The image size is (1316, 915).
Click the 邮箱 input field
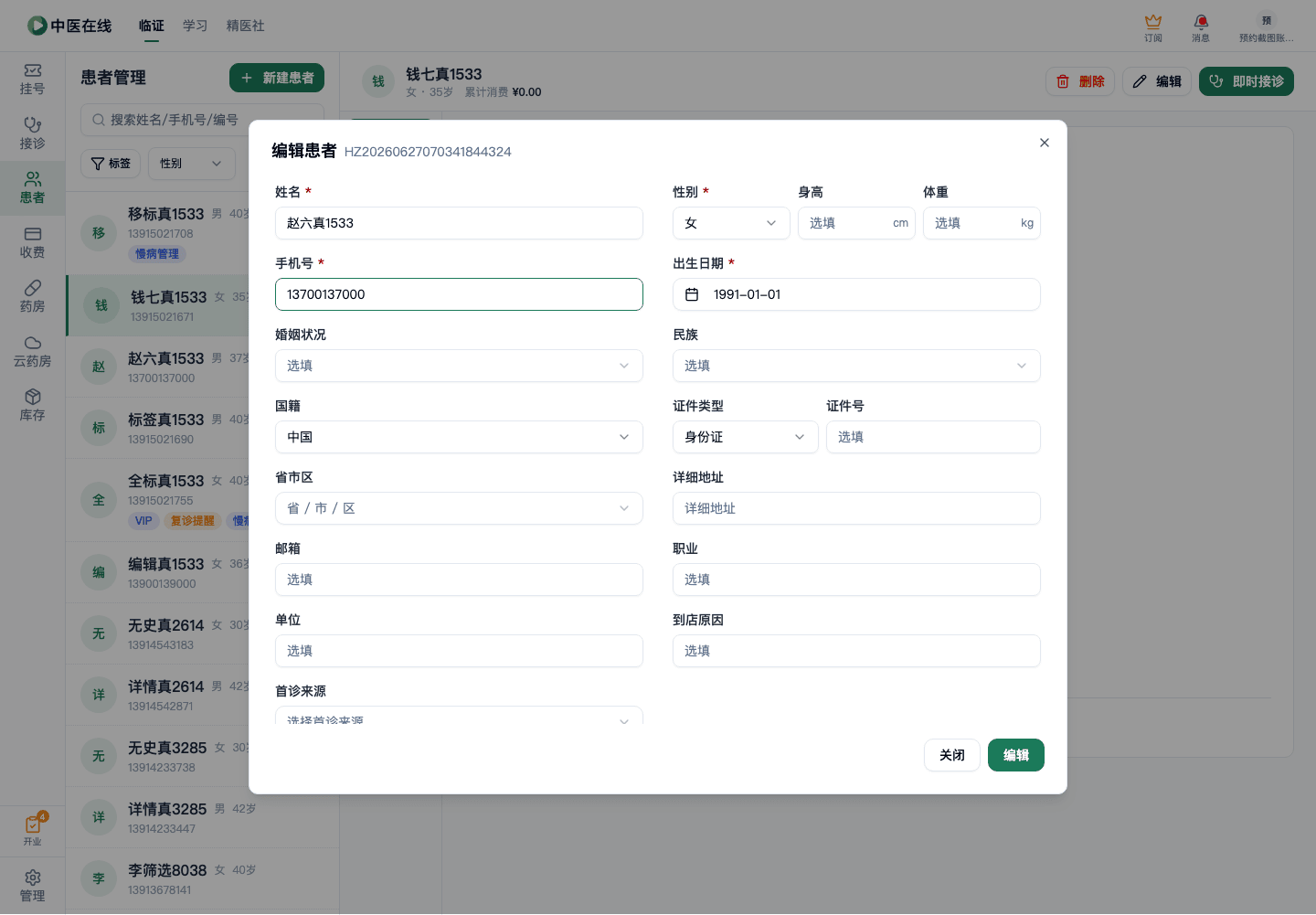459,580
